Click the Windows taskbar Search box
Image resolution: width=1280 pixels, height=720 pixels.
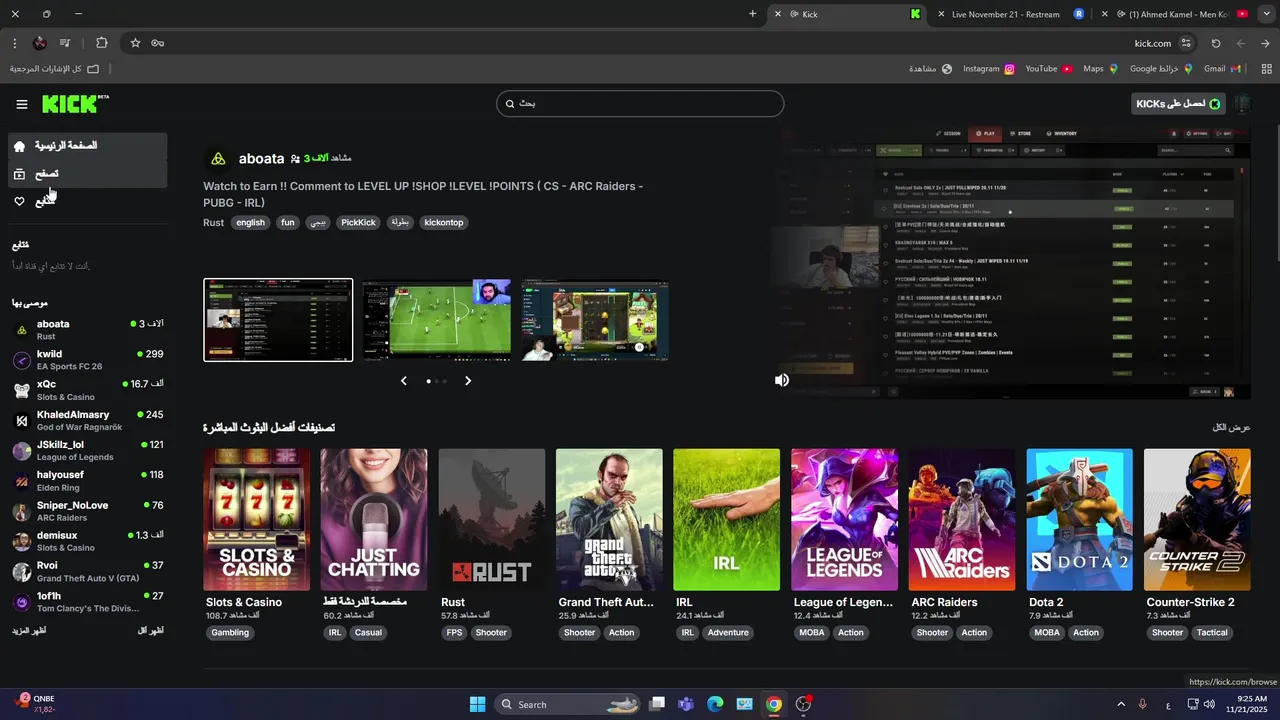568,704
